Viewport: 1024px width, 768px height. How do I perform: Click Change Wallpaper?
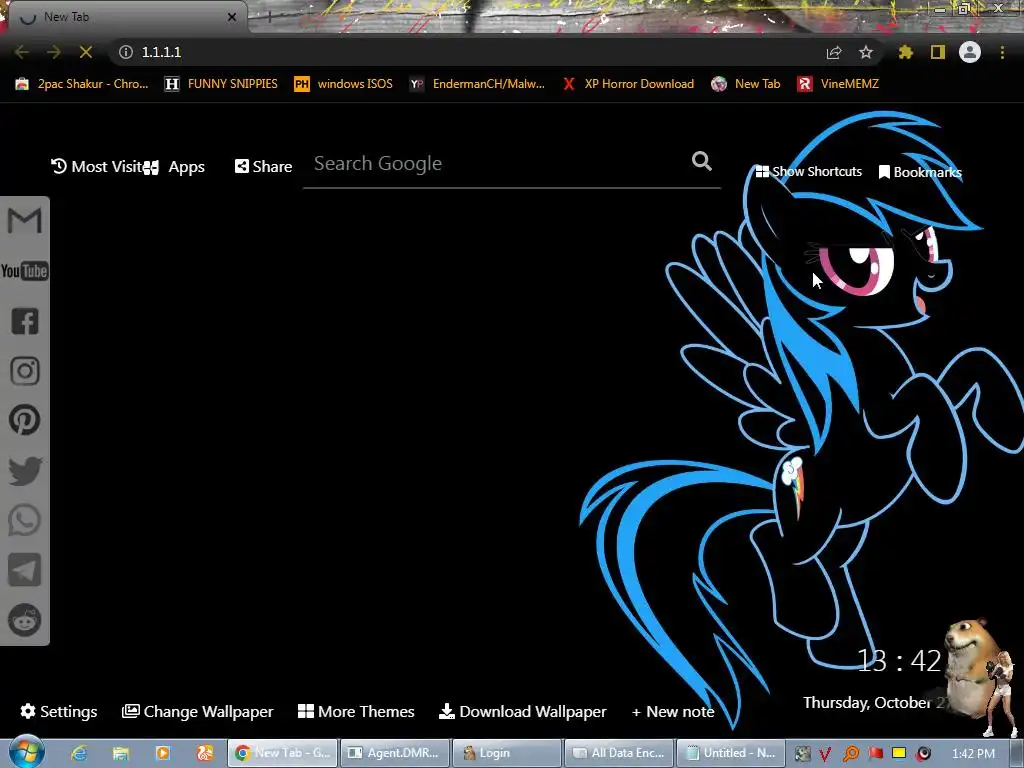(x=197, y=711)
